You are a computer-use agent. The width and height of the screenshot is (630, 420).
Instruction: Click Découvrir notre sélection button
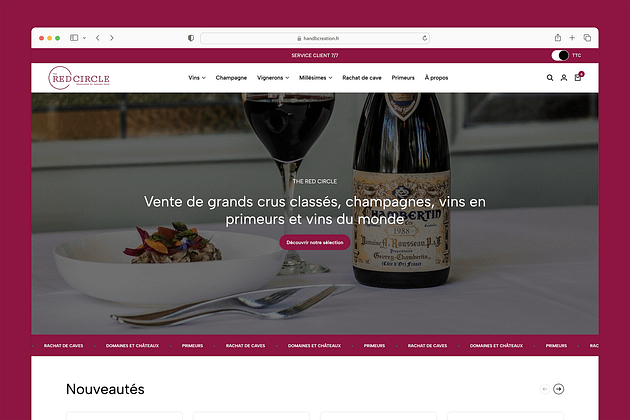coord(315,242)
